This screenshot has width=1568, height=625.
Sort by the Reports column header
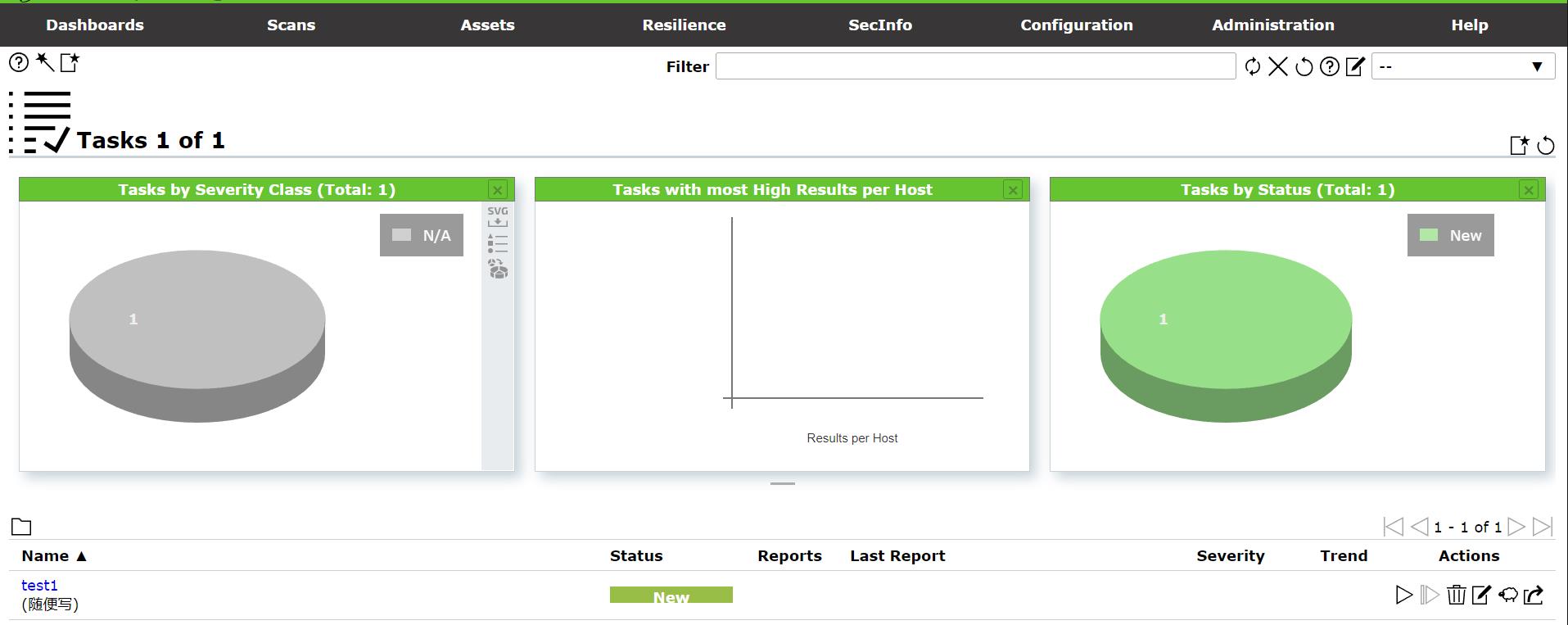(x=789, y=555)
